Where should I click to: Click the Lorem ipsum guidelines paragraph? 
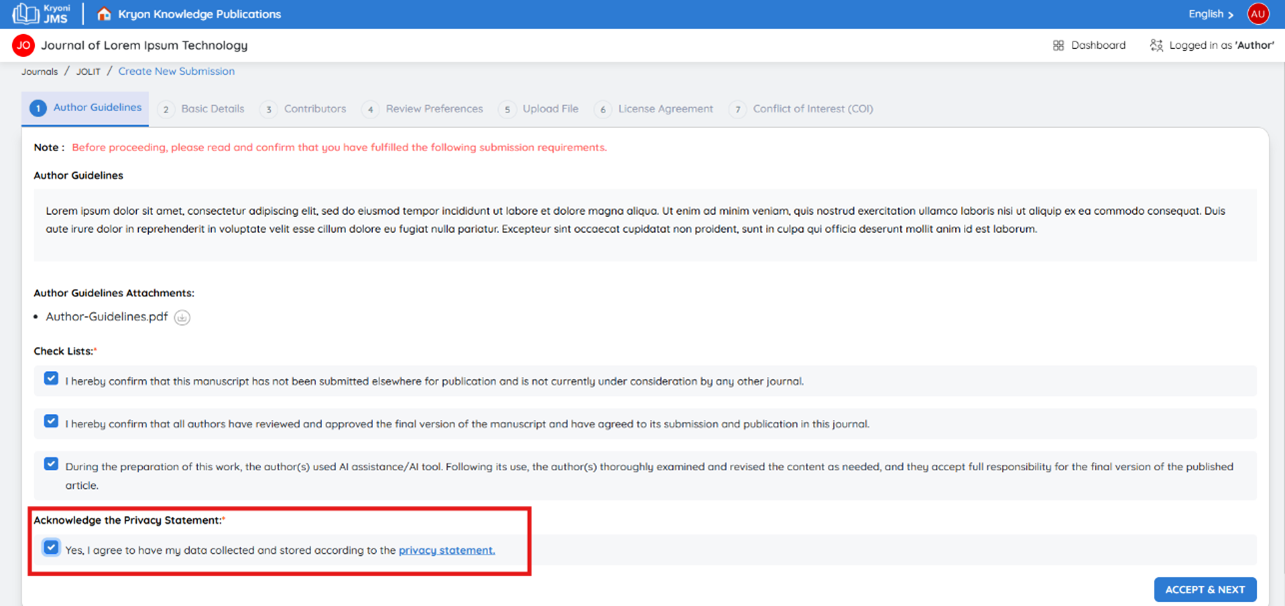(x=635, y=220)
